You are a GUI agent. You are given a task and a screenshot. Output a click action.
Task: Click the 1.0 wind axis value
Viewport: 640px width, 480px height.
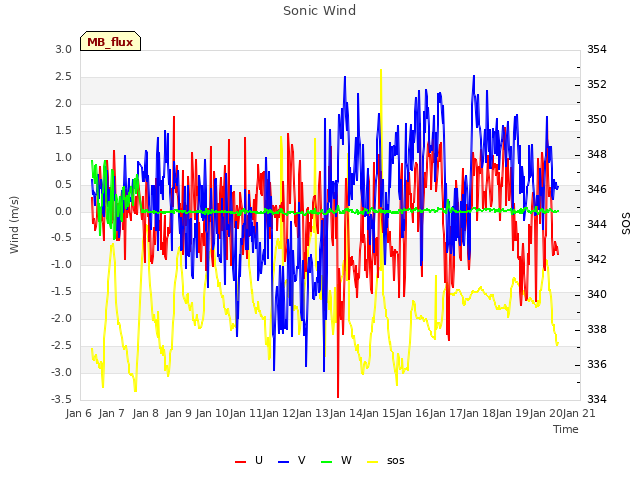point(63,157)
